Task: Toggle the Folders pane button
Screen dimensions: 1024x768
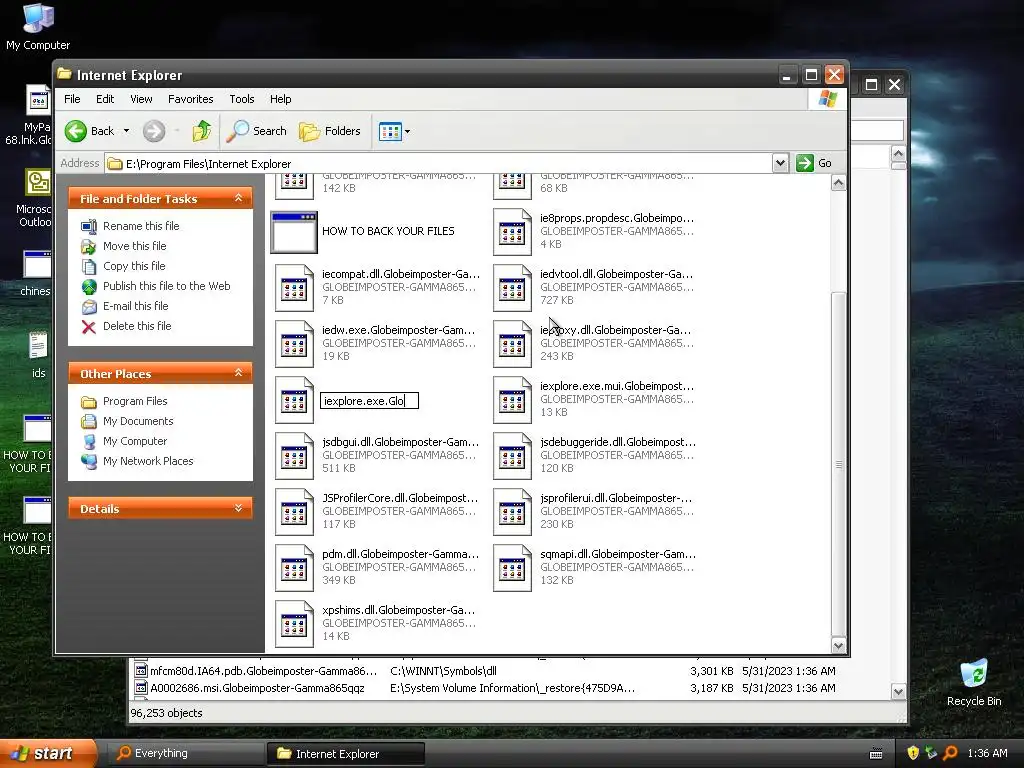Action: pos(330,131)
